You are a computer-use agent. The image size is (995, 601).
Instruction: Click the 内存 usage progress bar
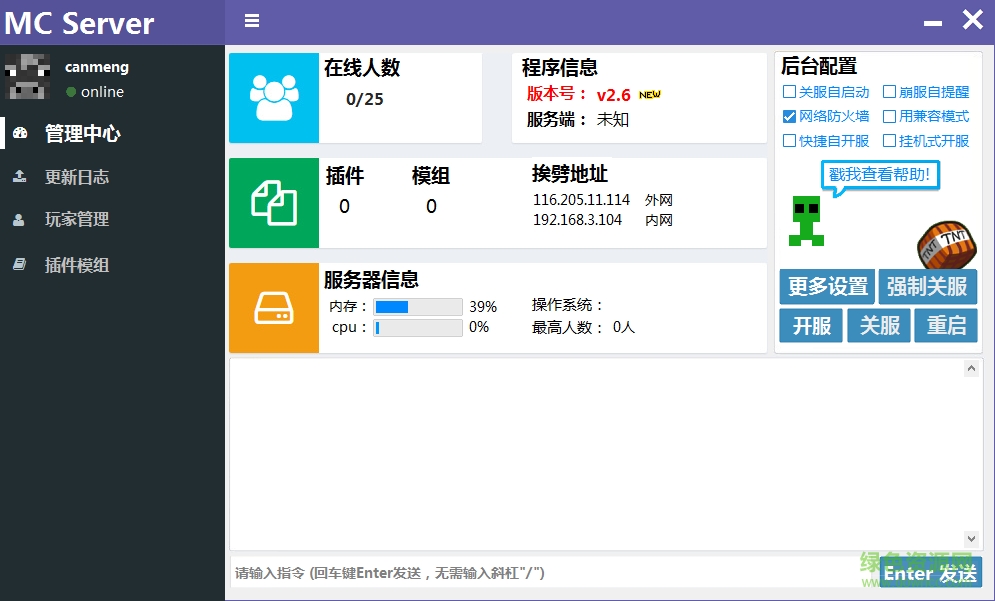(x=418, y=307)
